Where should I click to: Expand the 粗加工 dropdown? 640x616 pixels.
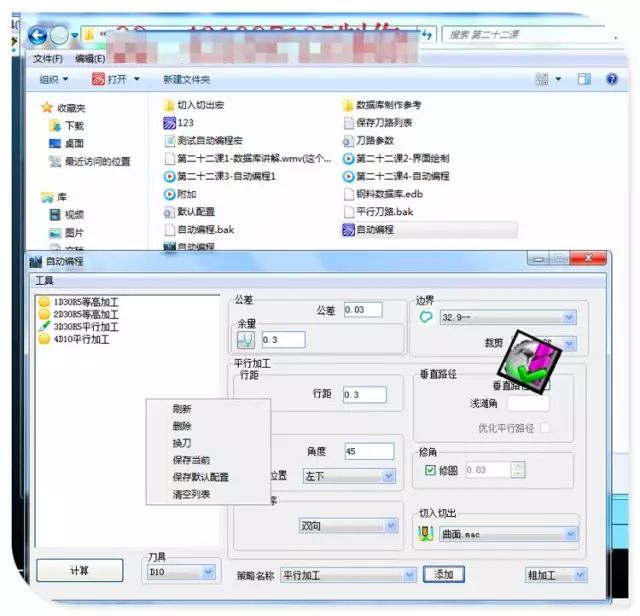point(580,575)
